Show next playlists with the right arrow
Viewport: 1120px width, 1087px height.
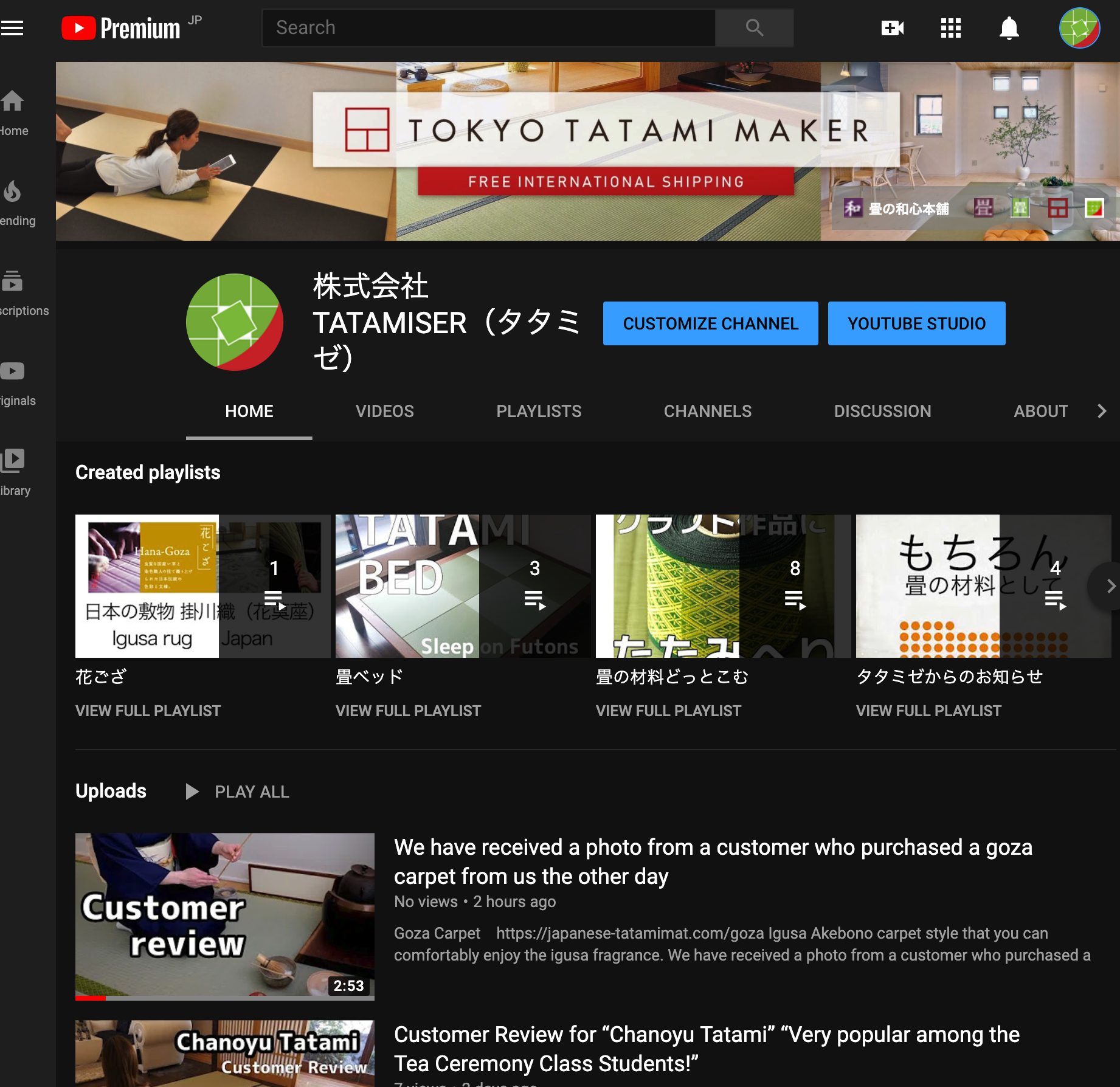[x=1108, y=586]
